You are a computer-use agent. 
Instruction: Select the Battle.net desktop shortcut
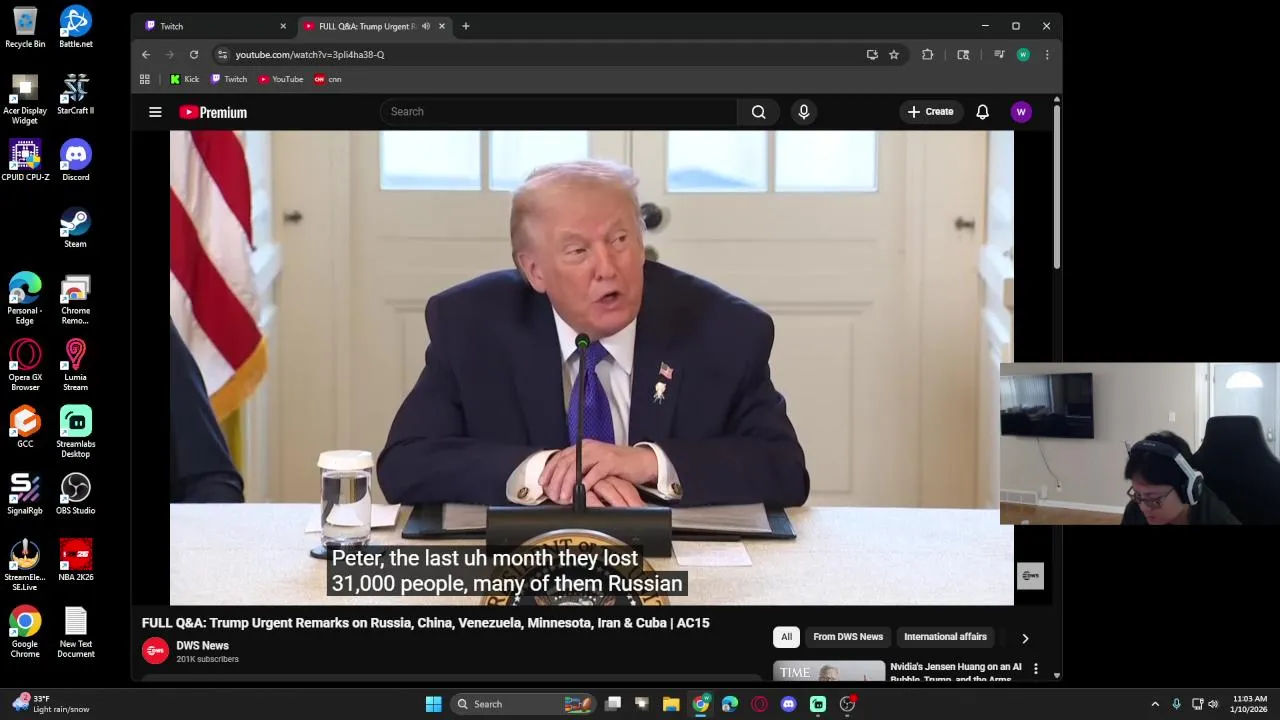click(x=76, y=27)
